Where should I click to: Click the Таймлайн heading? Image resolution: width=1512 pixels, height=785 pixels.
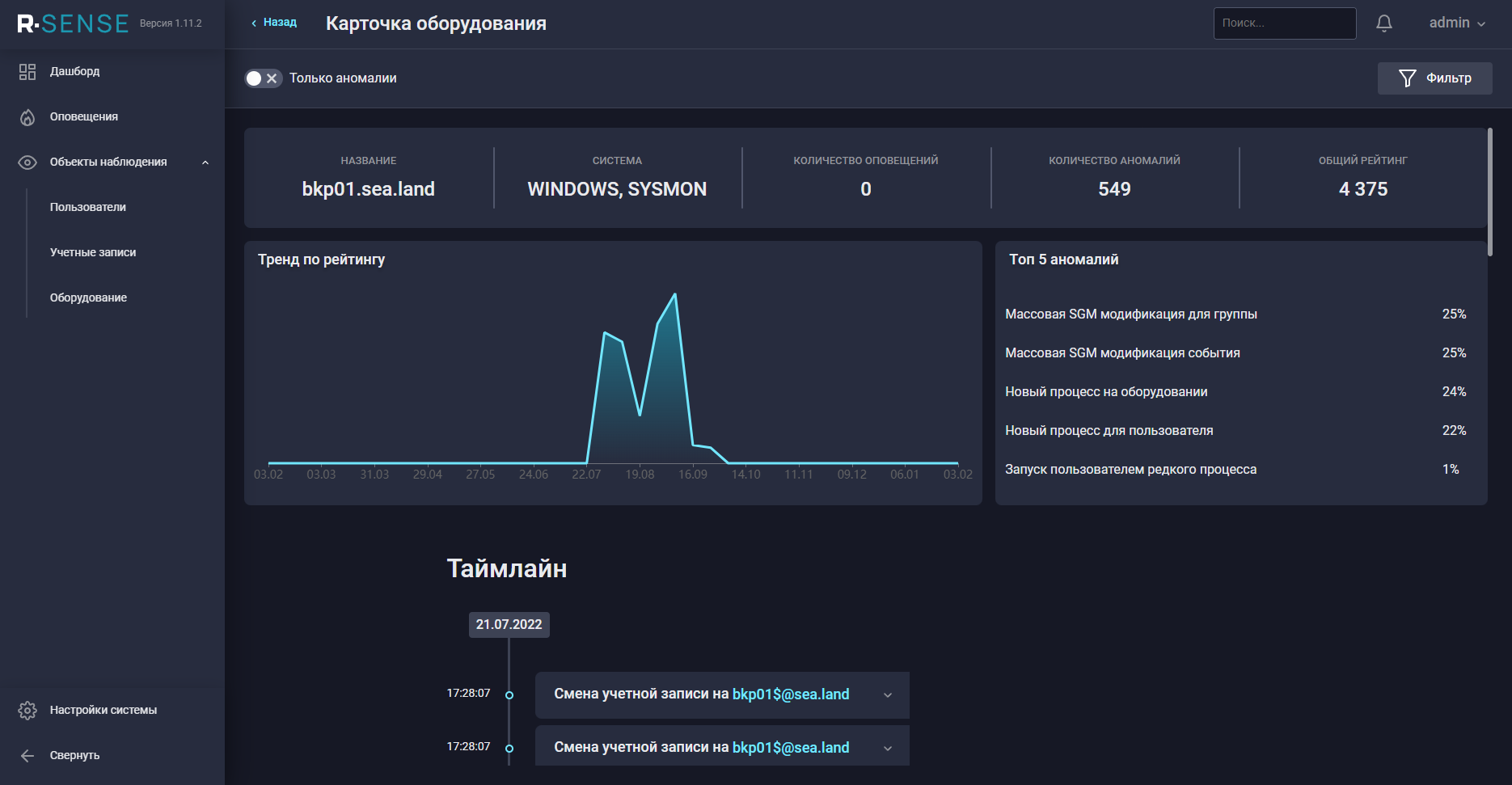click(507, 569)
